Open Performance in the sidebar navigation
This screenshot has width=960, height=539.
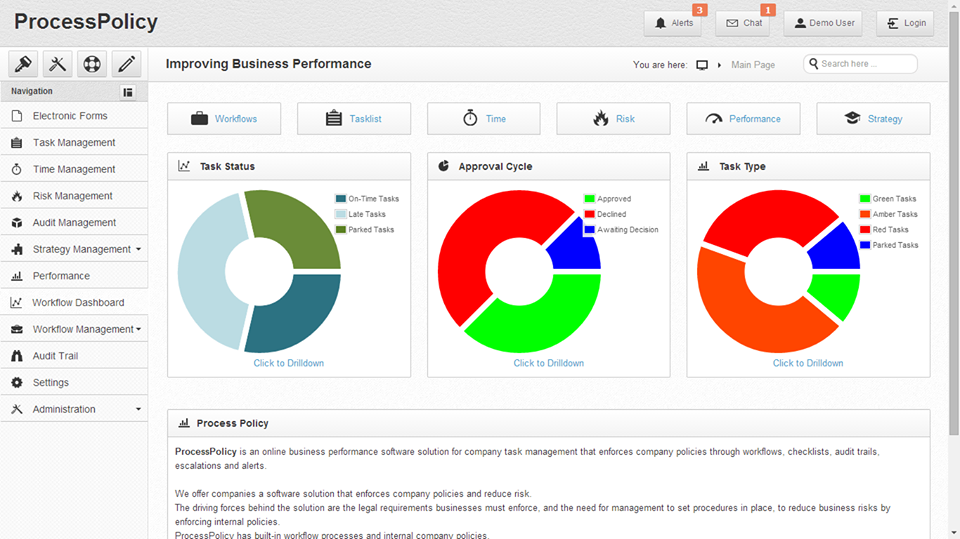point(74,276)
